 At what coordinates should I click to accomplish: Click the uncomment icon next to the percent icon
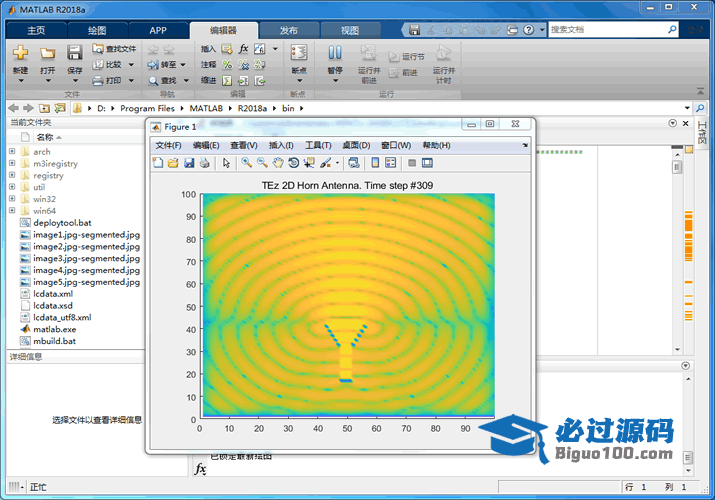(244, 65)
